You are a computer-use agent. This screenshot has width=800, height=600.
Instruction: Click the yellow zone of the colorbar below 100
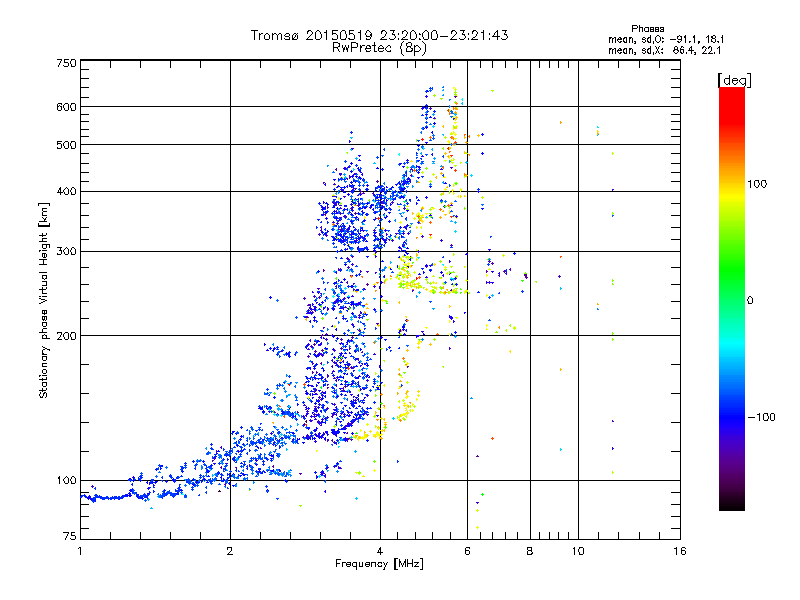(x=732, y=196)
